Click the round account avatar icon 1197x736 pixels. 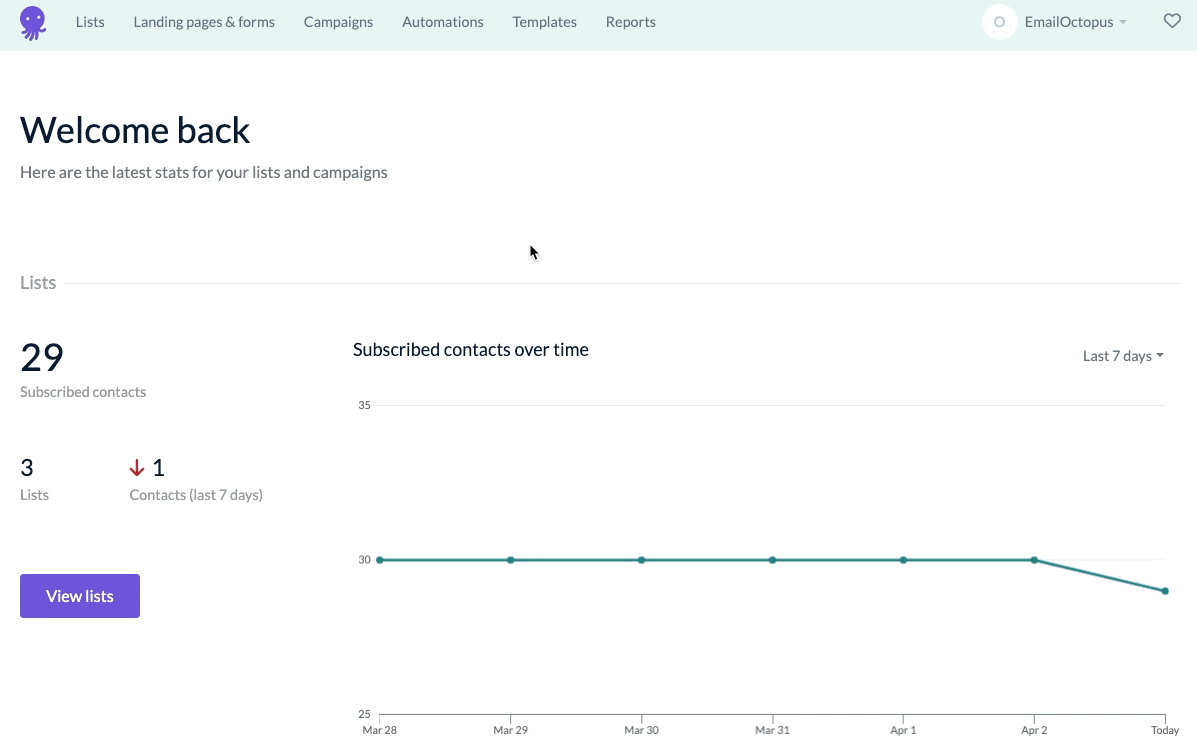999,22
